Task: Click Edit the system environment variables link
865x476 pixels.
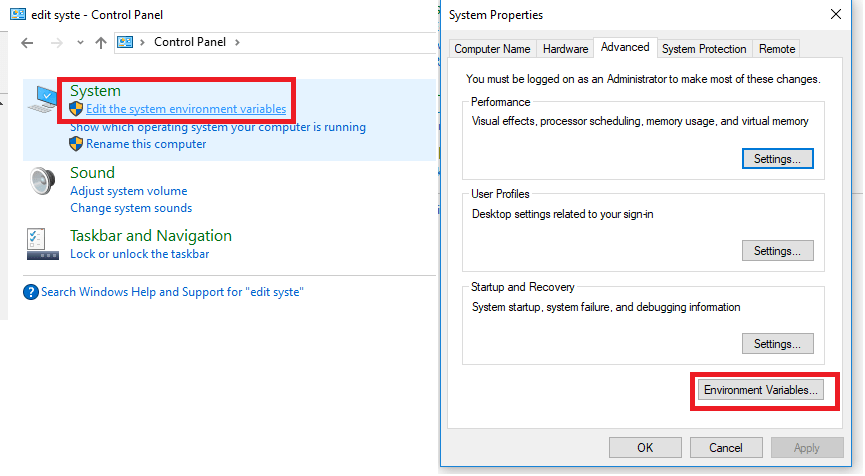Action: tap(186, 109)
